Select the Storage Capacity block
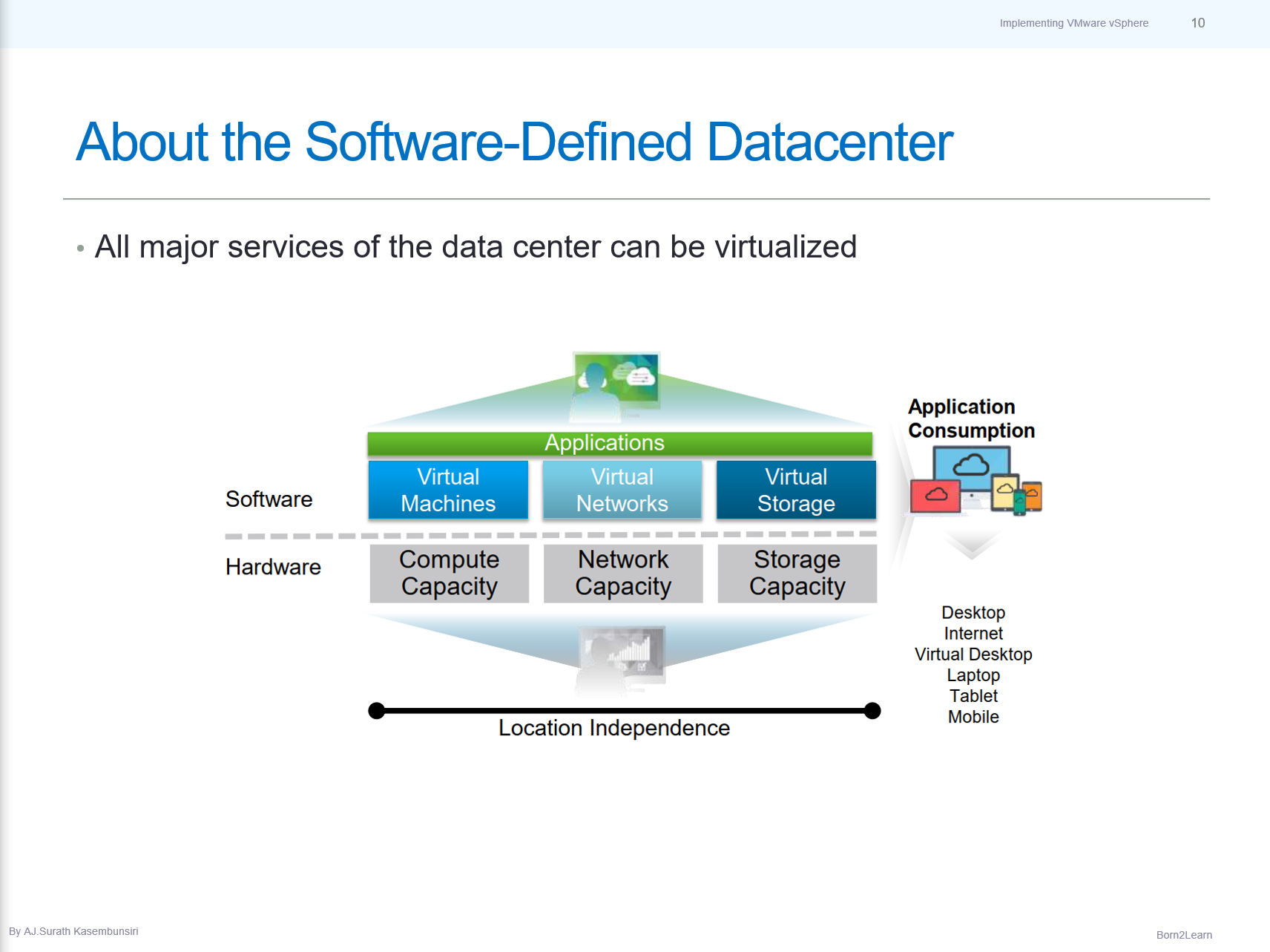This screenshot has width=1270, height=952. 796,572
